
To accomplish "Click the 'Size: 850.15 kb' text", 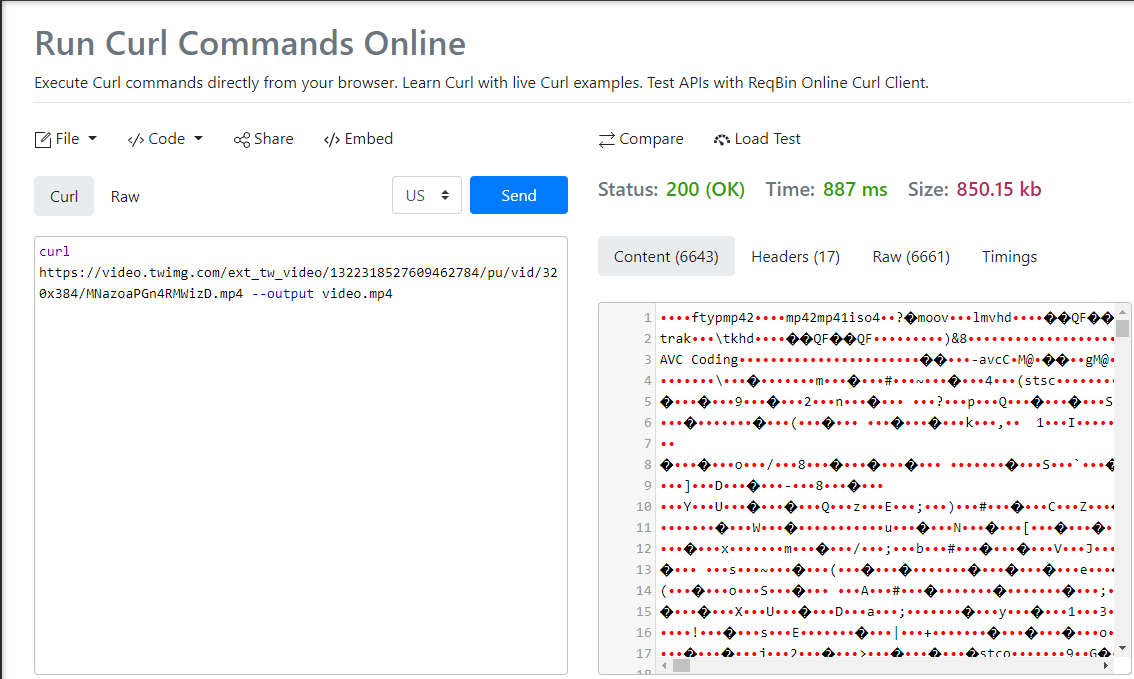I will coord(975,189).
